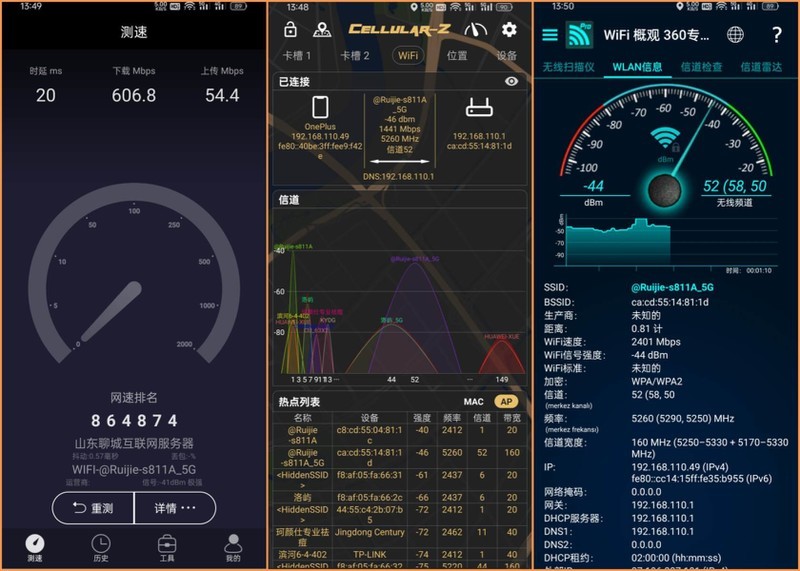Tap the SSID value @Ruijie-s811A_5G
800x571 pixels.
point(672,287)
